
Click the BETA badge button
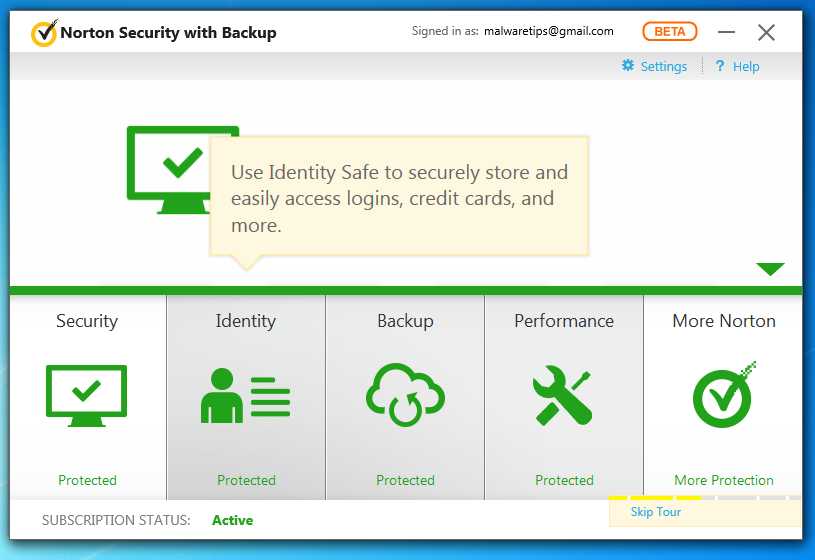point(670,32)
